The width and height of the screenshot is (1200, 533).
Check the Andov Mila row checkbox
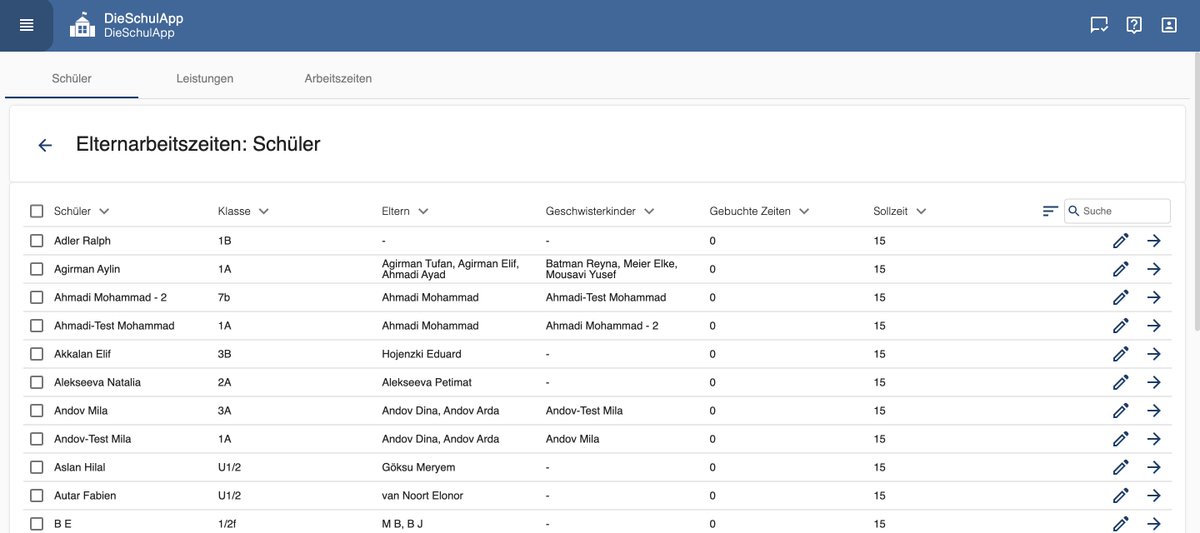(37, 411)
